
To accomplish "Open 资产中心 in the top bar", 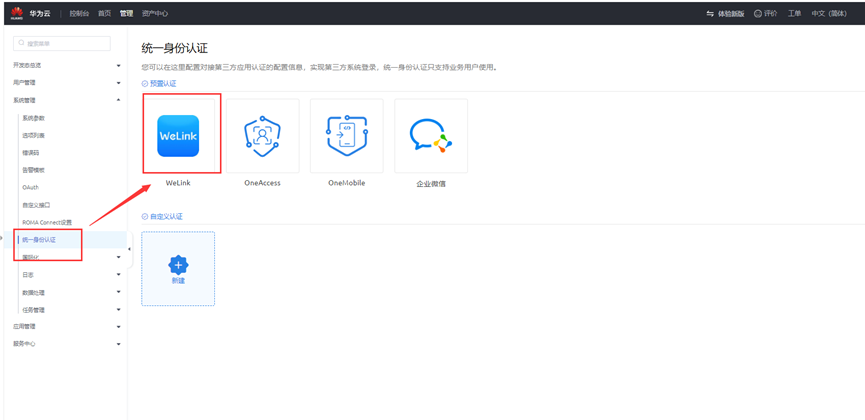I will tap(155, 13).
